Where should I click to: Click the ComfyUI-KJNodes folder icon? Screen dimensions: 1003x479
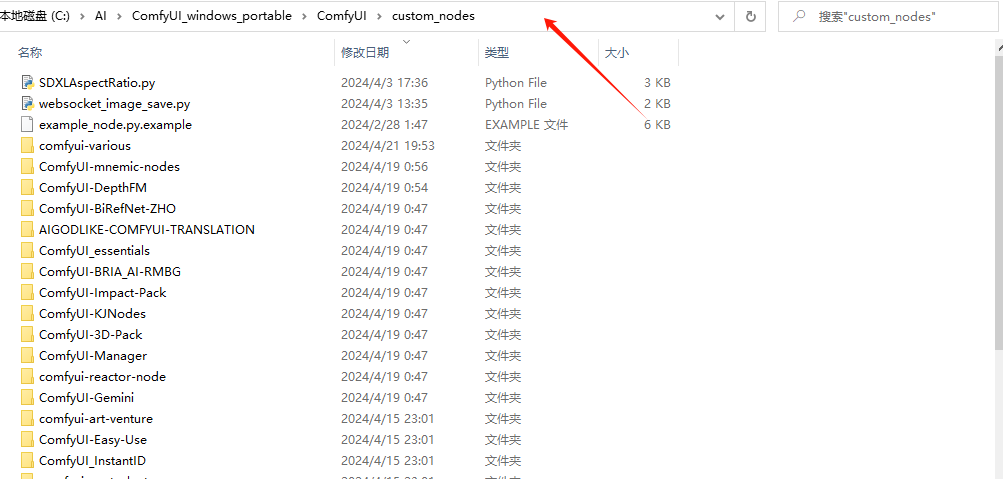click(x=27, y=314)
